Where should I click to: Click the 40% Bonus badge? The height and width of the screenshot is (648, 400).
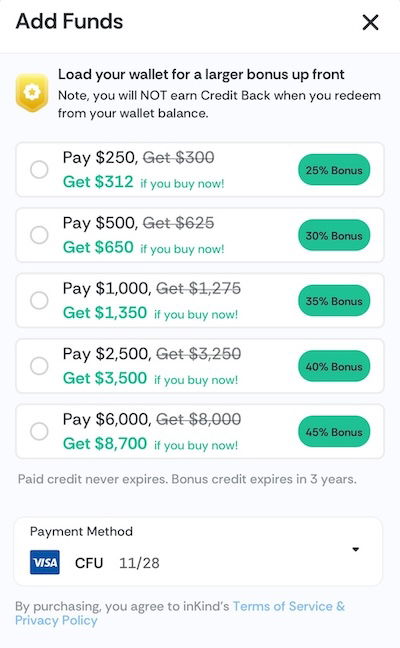tap(334, 366)
